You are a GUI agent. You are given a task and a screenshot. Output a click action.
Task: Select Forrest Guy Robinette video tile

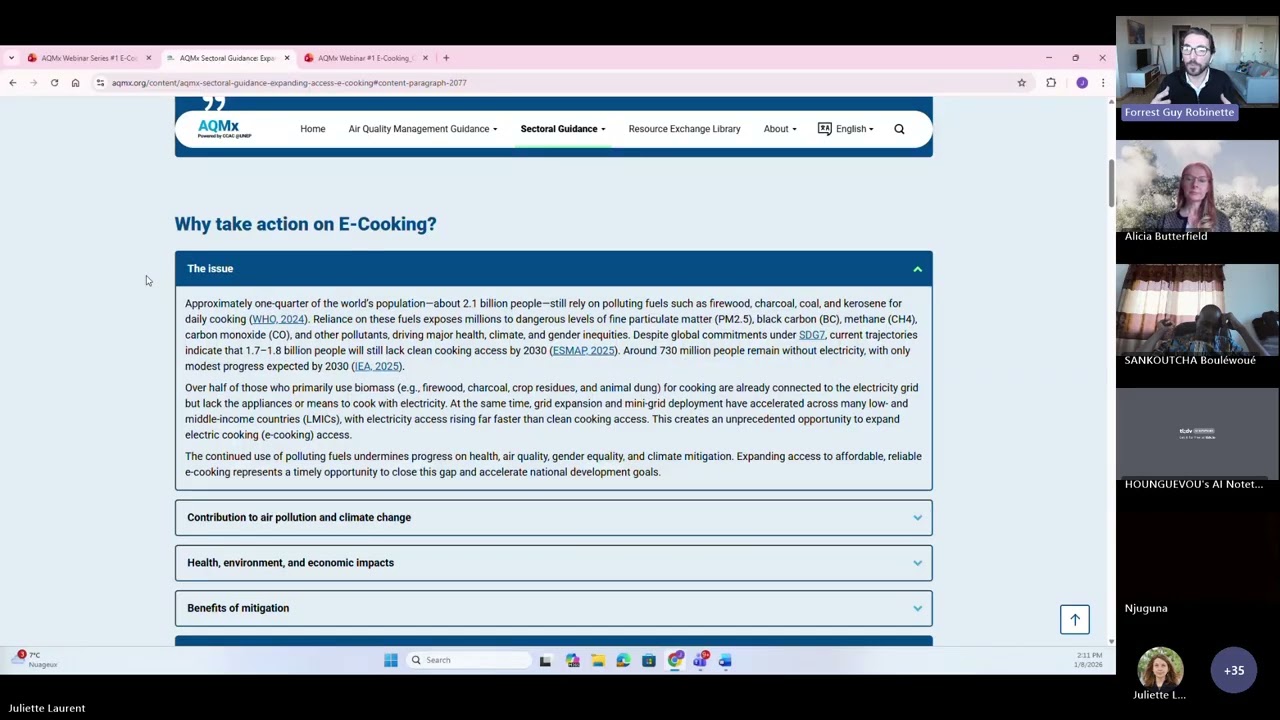pyautogui.click(x=1197, y=68)
